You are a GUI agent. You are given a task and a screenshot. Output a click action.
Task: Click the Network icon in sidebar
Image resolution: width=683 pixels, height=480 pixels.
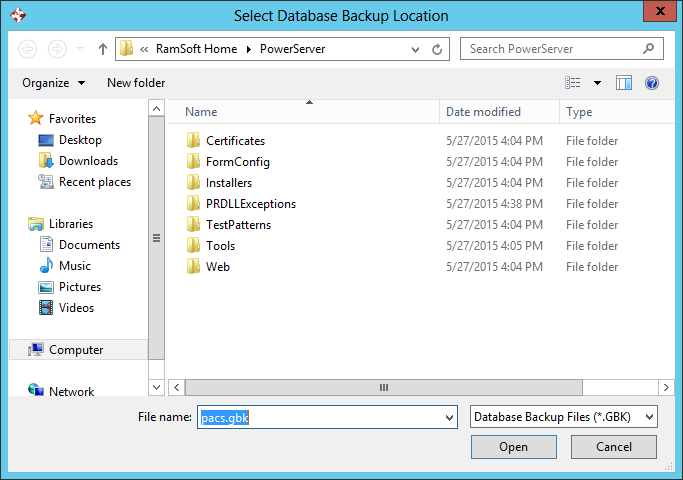[36, 391]
